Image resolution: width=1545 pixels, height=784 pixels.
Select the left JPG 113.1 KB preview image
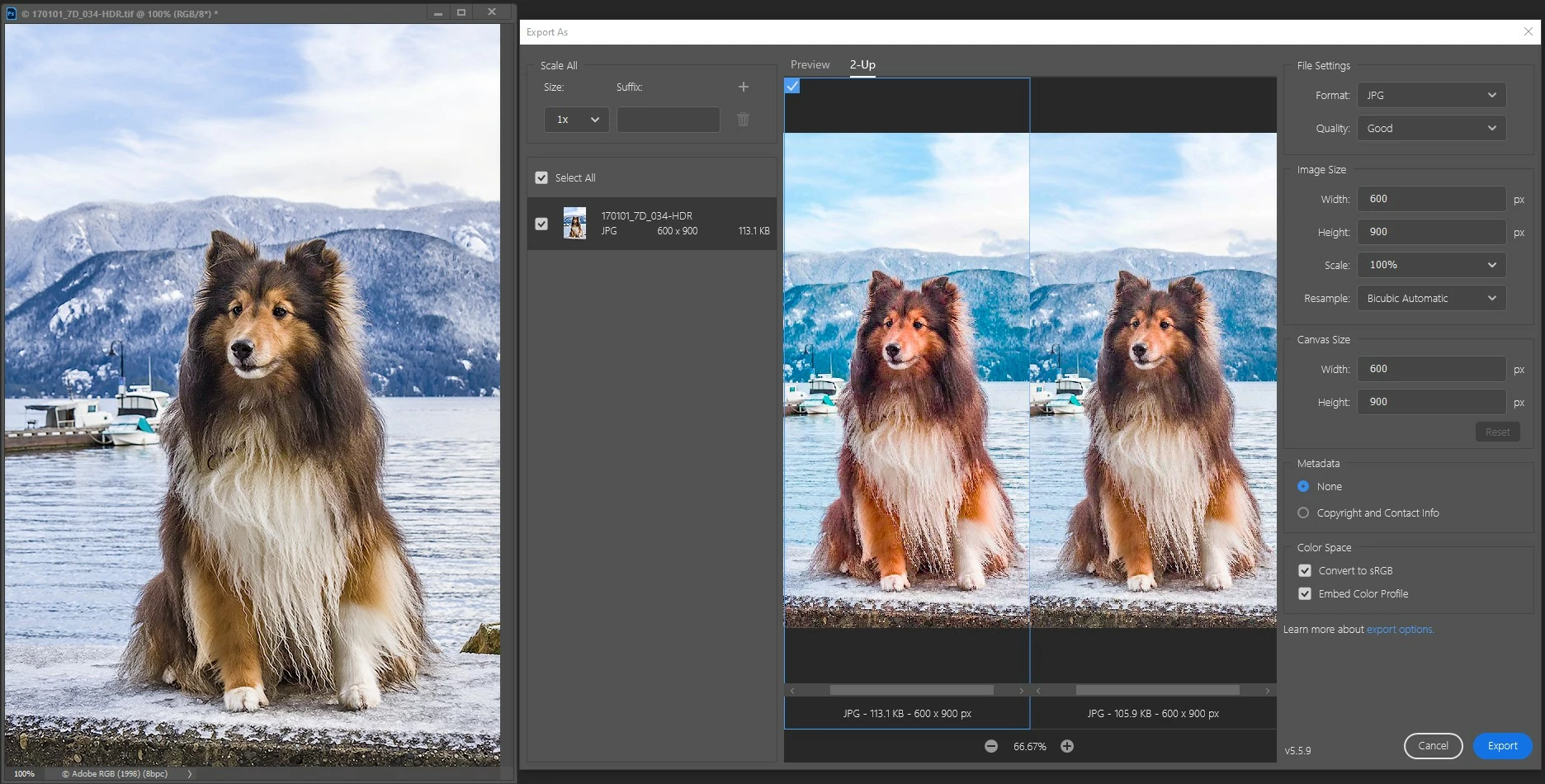(x=907, y=380)
